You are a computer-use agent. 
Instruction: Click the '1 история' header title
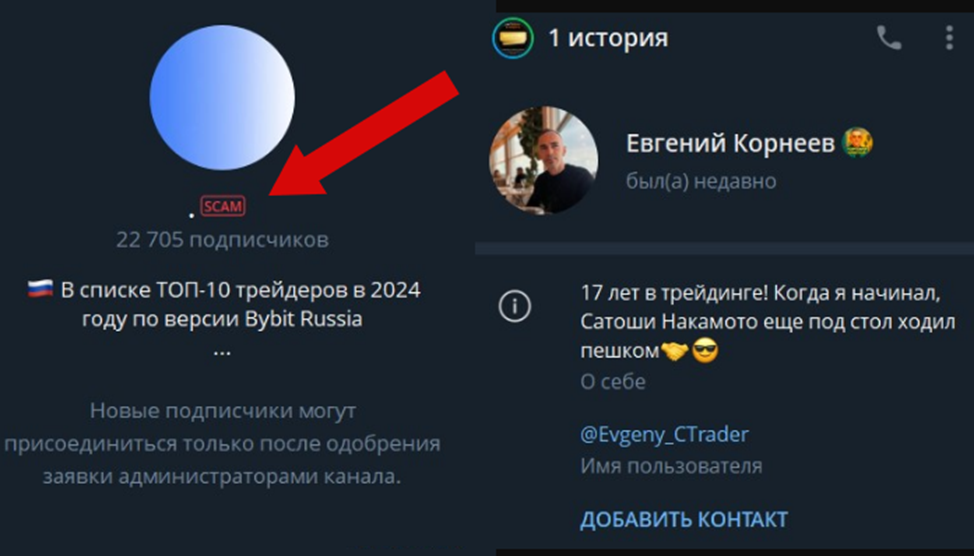pos(608,39)
